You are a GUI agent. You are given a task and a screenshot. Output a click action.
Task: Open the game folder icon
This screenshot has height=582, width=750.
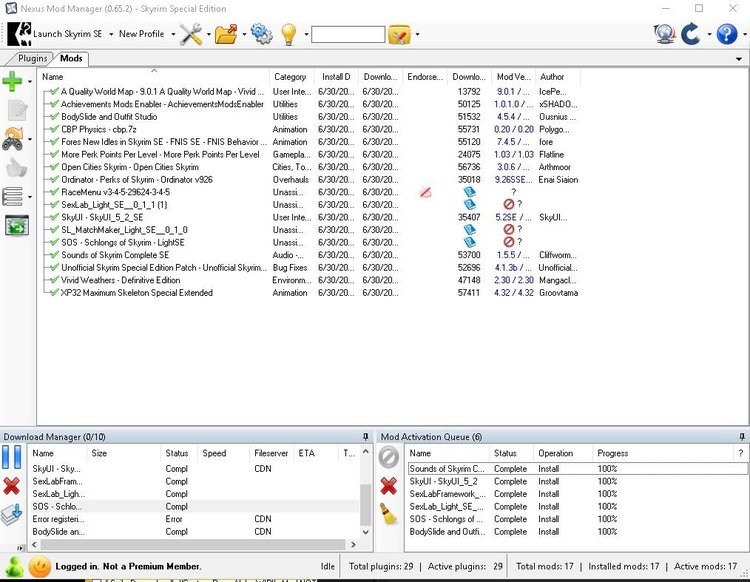226,34
